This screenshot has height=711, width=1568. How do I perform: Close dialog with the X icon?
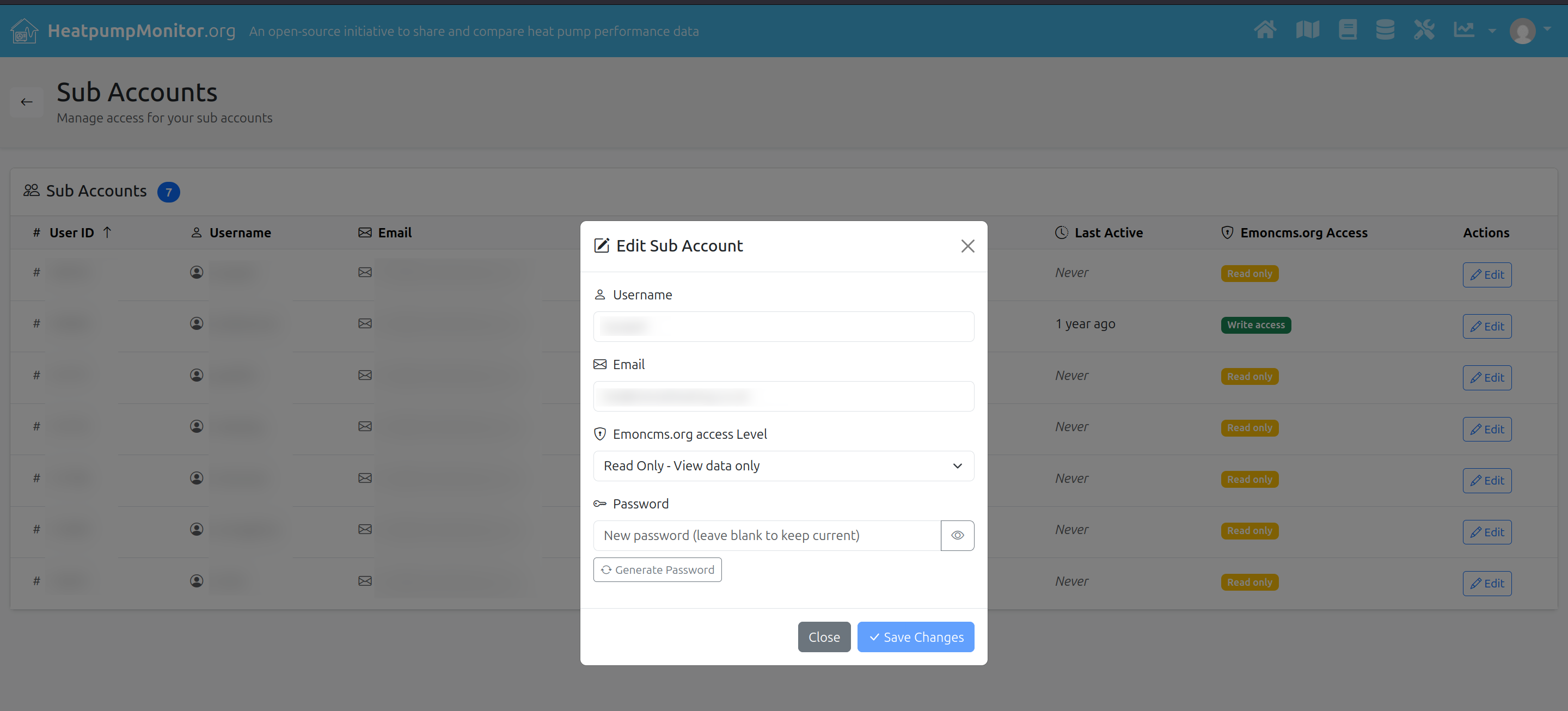coord(967,246)
